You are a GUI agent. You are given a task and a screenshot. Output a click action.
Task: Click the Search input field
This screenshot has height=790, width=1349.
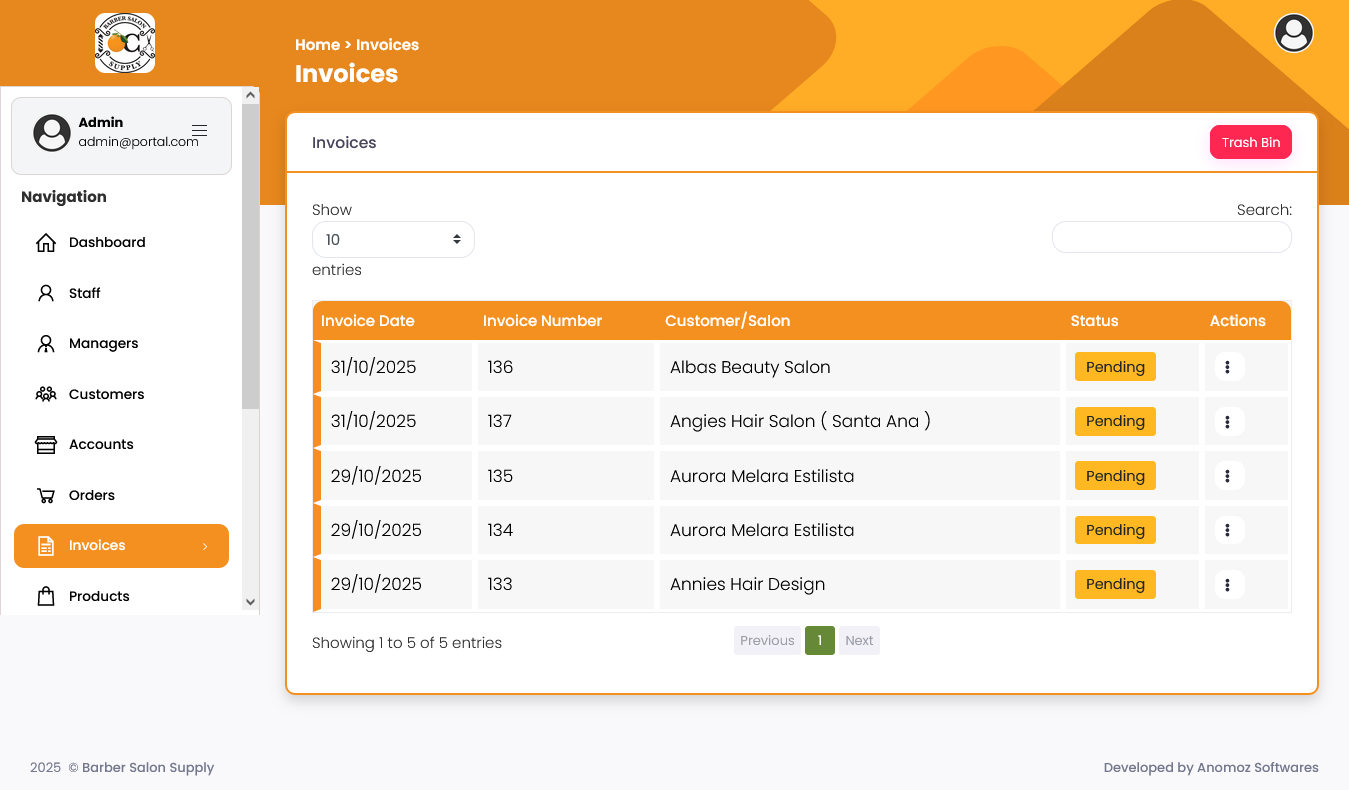click(1171, 237)
